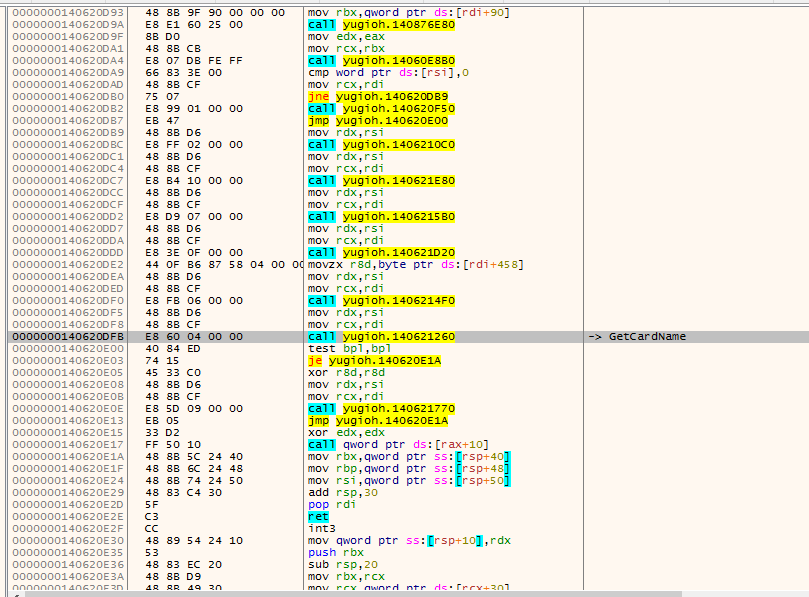Select 'mov rbp,qword ptr ss:[rsp+48]' line
Image resolution: width=809 pixels, height=597 pixels.
409,469
